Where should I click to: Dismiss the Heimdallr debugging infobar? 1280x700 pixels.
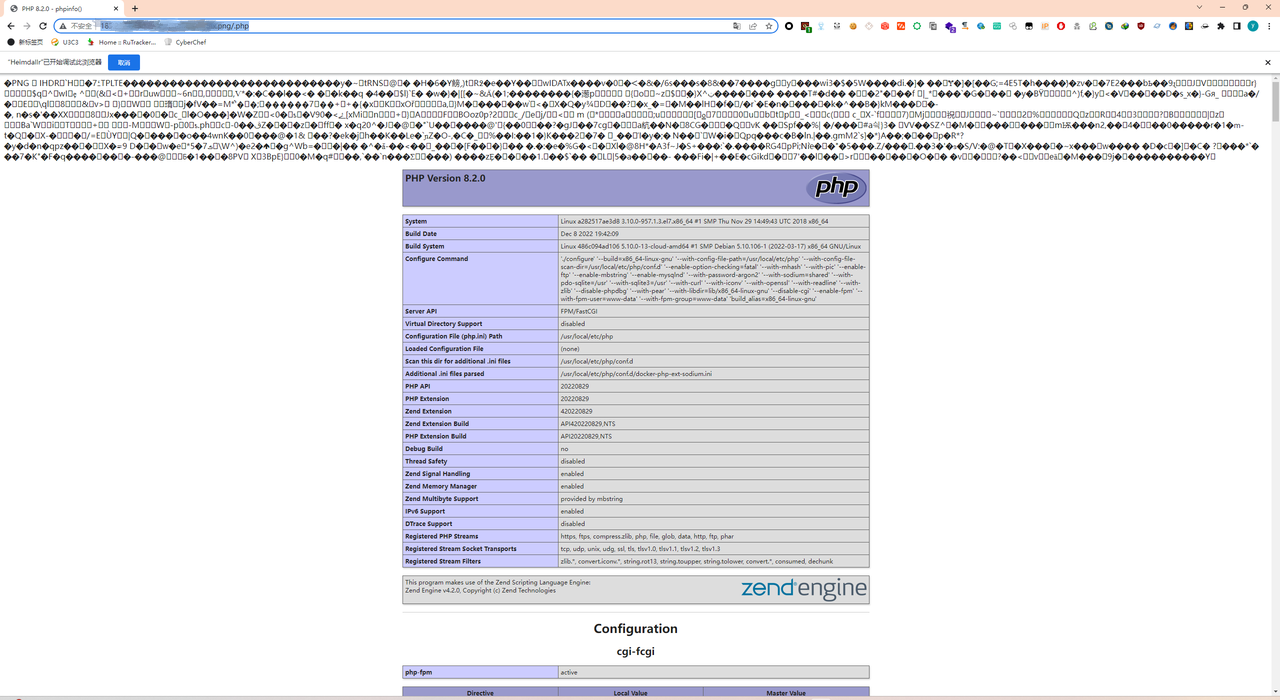coord(1268,62)
